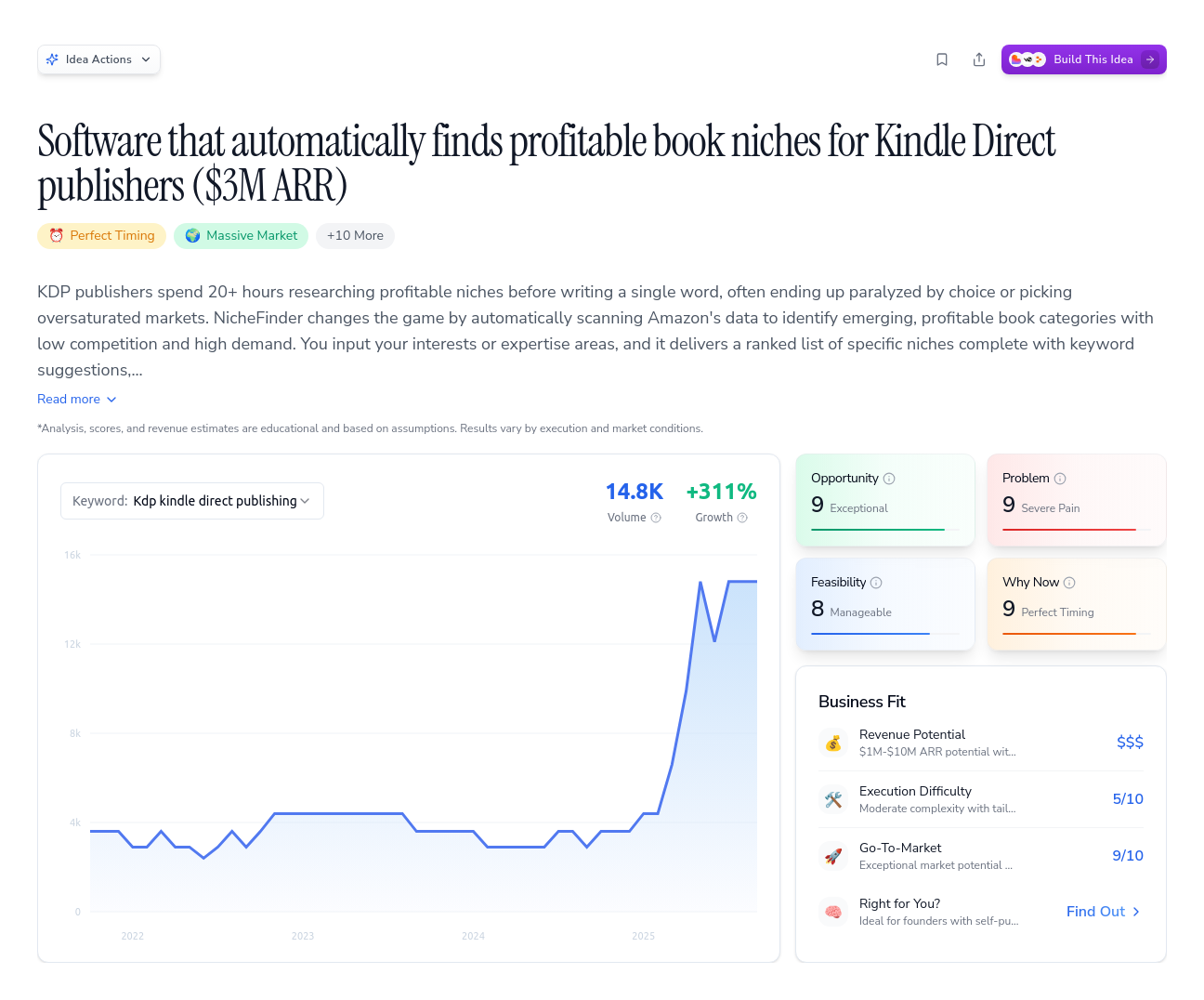1204x1000 pixels.
Task: Expand the description with Read more
Action: pyautogui.click(x=77, y=399)
